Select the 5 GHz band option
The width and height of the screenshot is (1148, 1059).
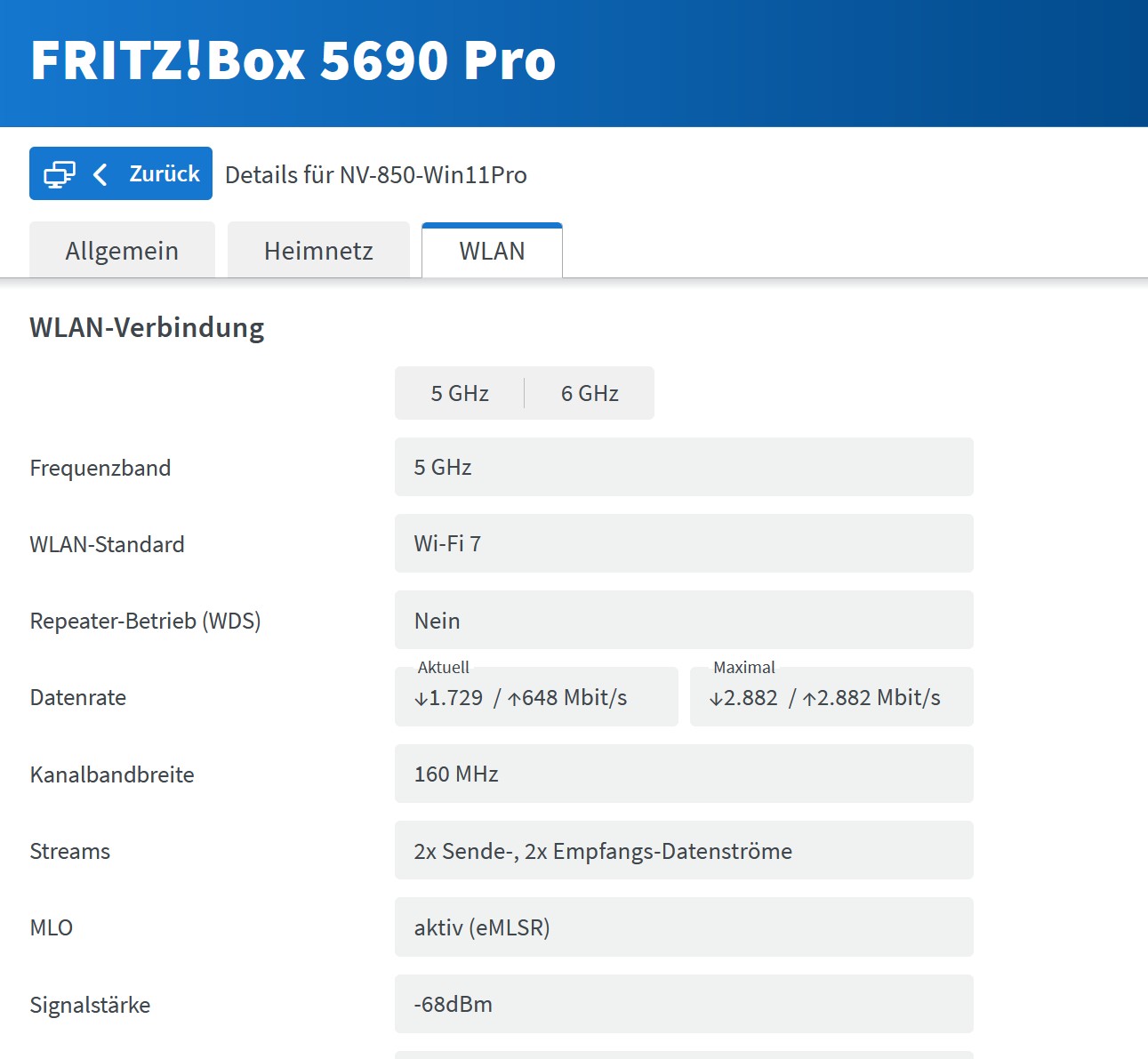coord(460,392)
